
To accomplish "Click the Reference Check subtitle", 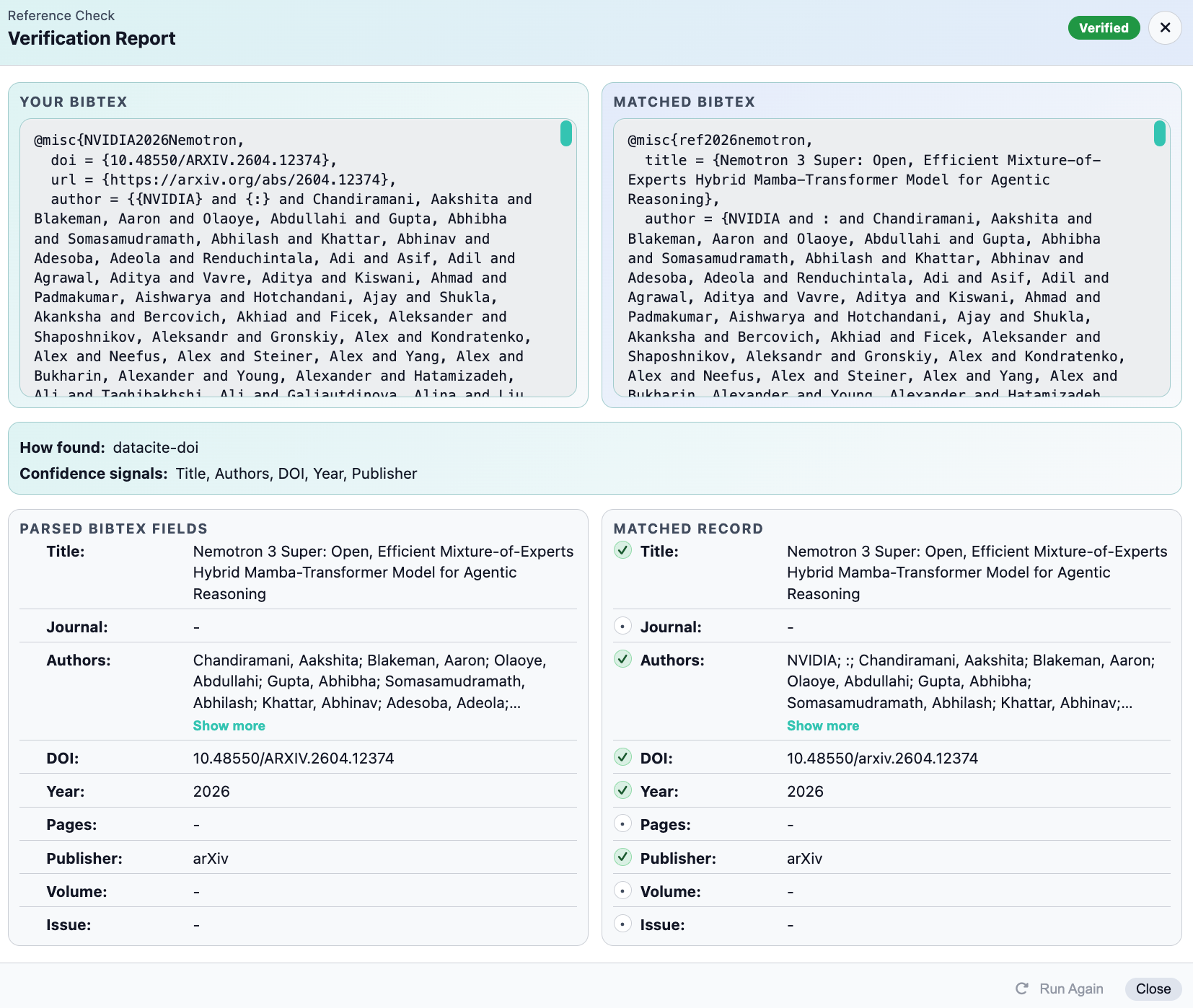I will pos(61,15).
